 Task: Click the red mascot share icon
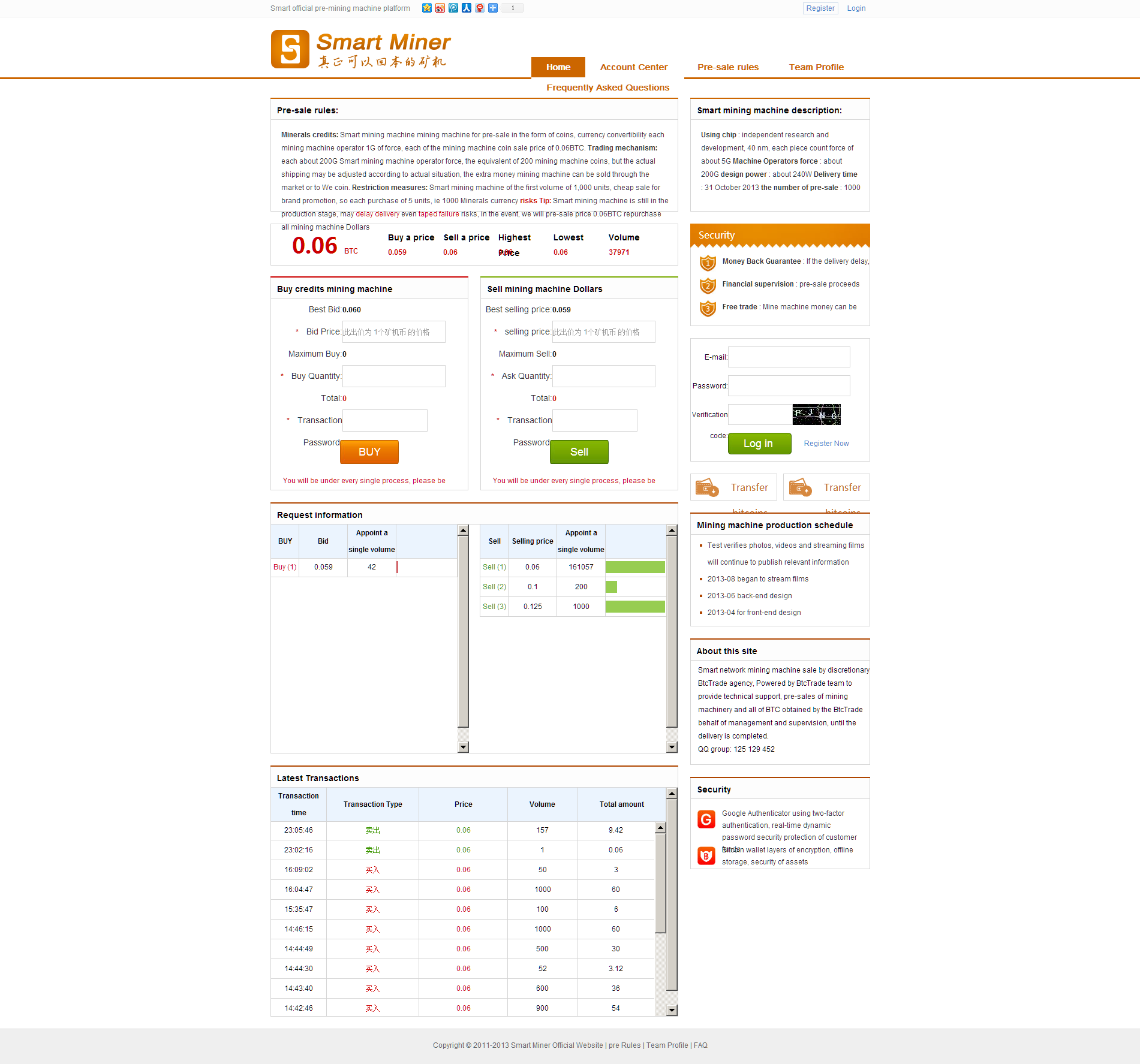(x=480, y=8)
